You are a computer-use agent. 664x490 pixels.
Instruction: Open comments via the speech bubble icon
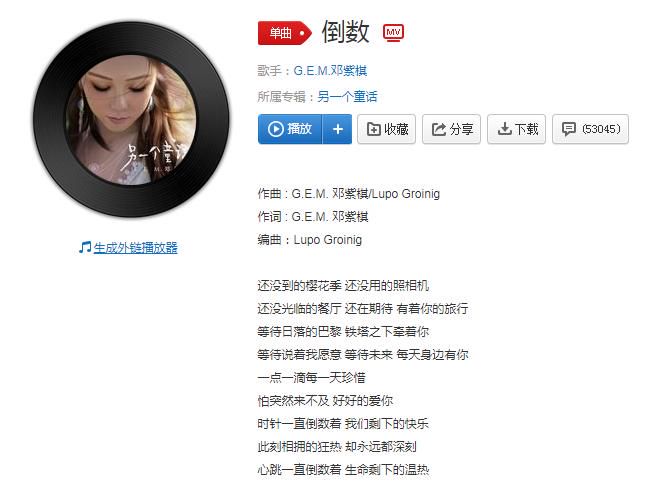(x=568, y=129)
